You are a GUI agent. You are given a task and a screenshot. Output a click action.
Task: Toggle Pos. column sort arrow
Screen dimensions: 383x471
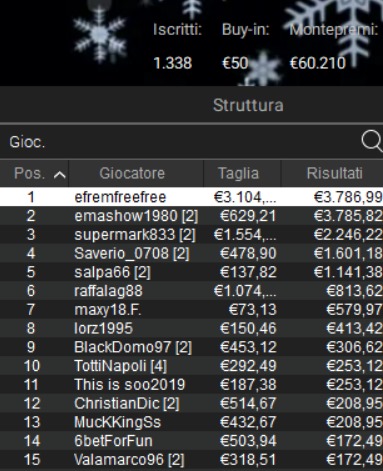59,174
